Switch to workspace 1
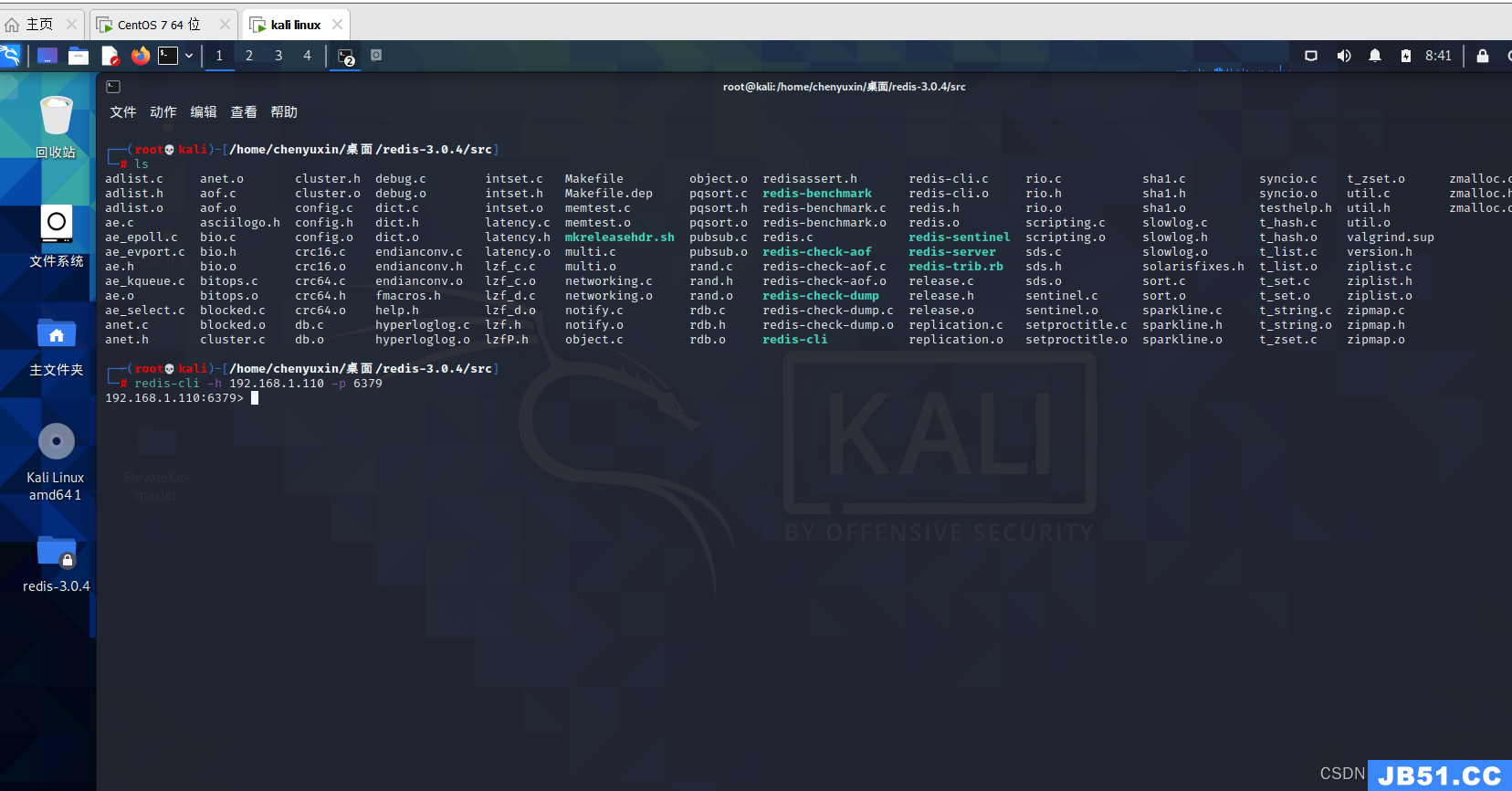 [219, 56]
